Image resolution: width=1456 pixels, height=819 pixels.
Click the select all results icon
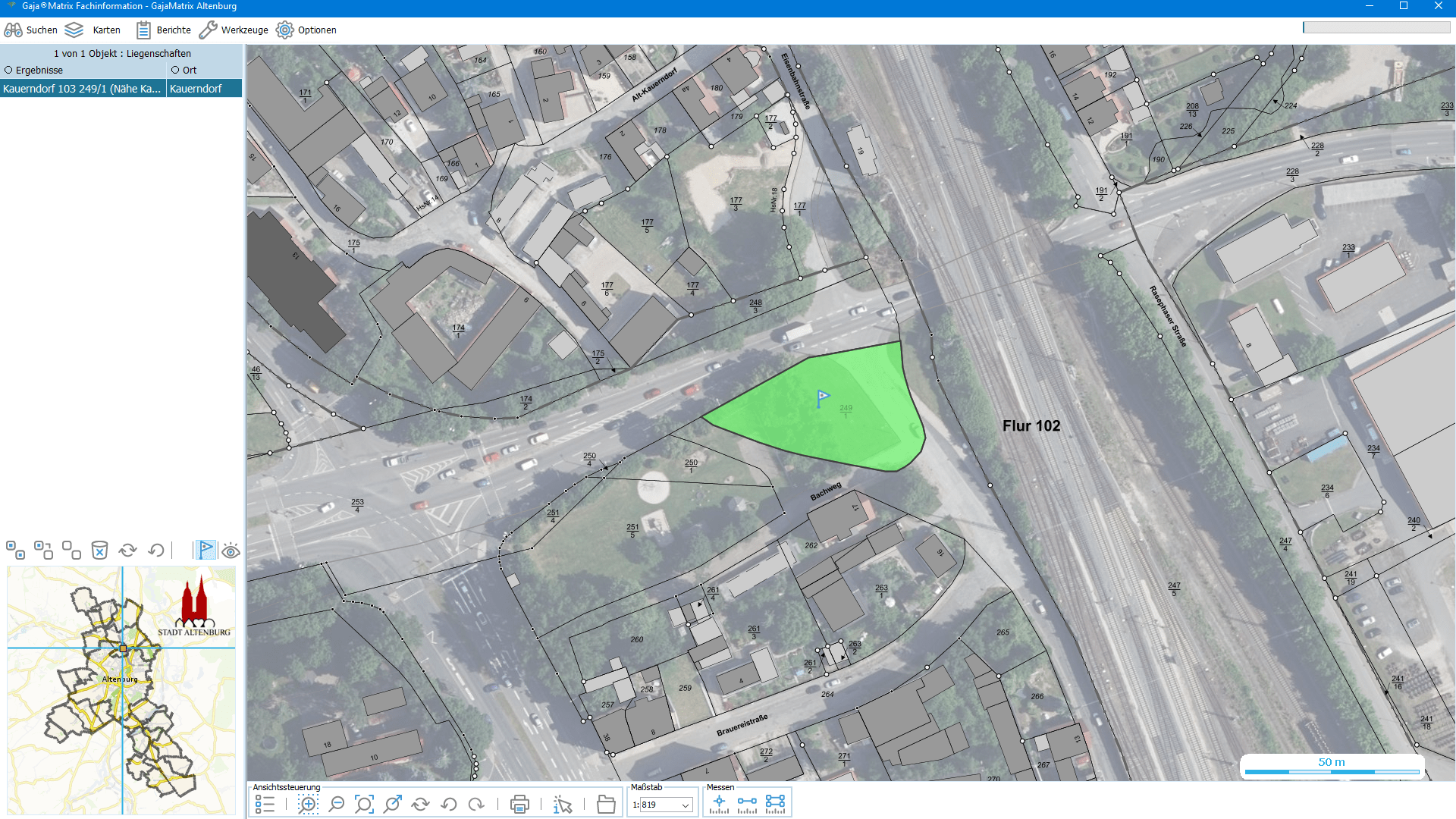tap(15, 551)
